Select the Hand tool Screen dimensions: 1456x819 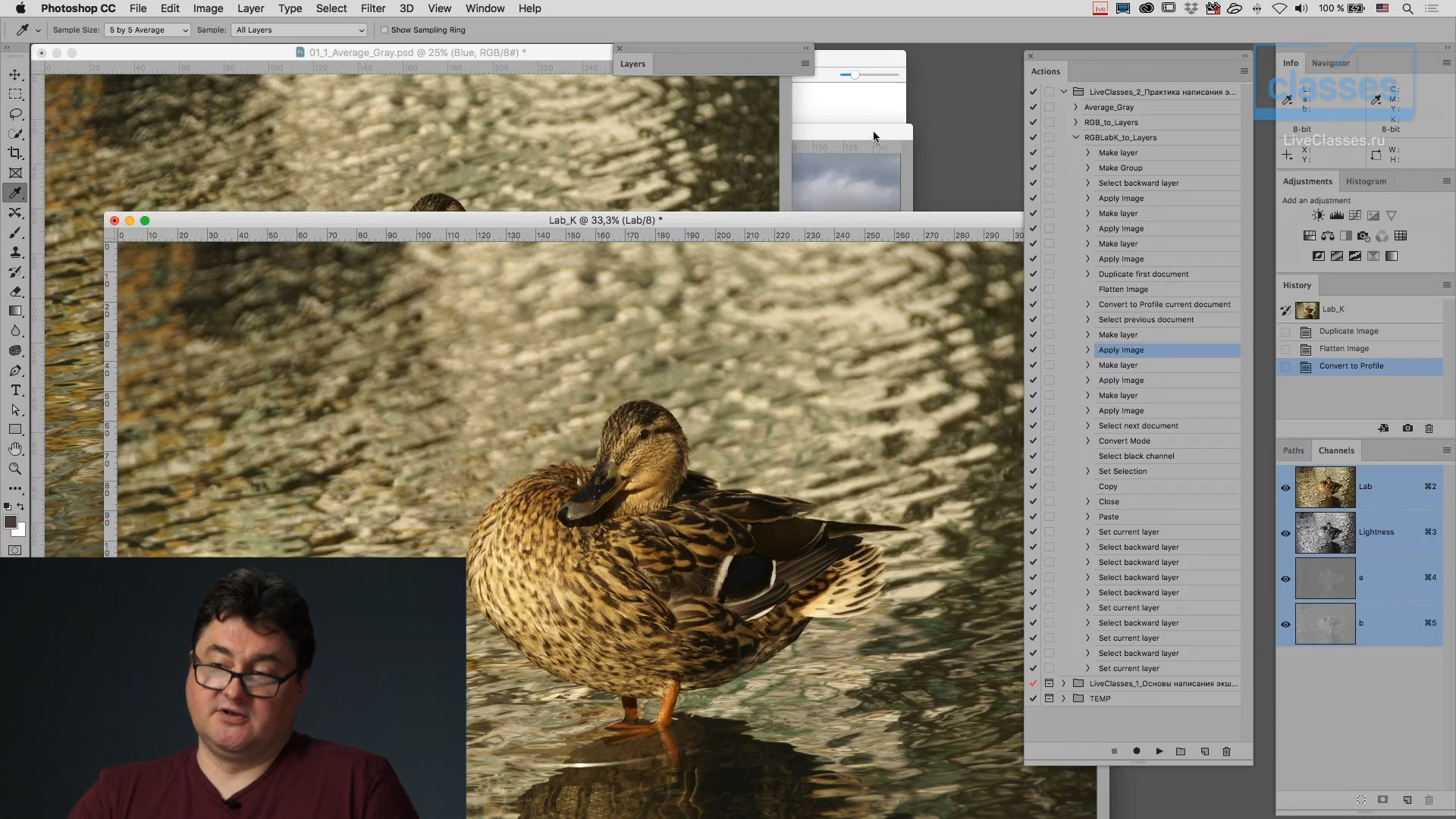[x=15, y=449]
